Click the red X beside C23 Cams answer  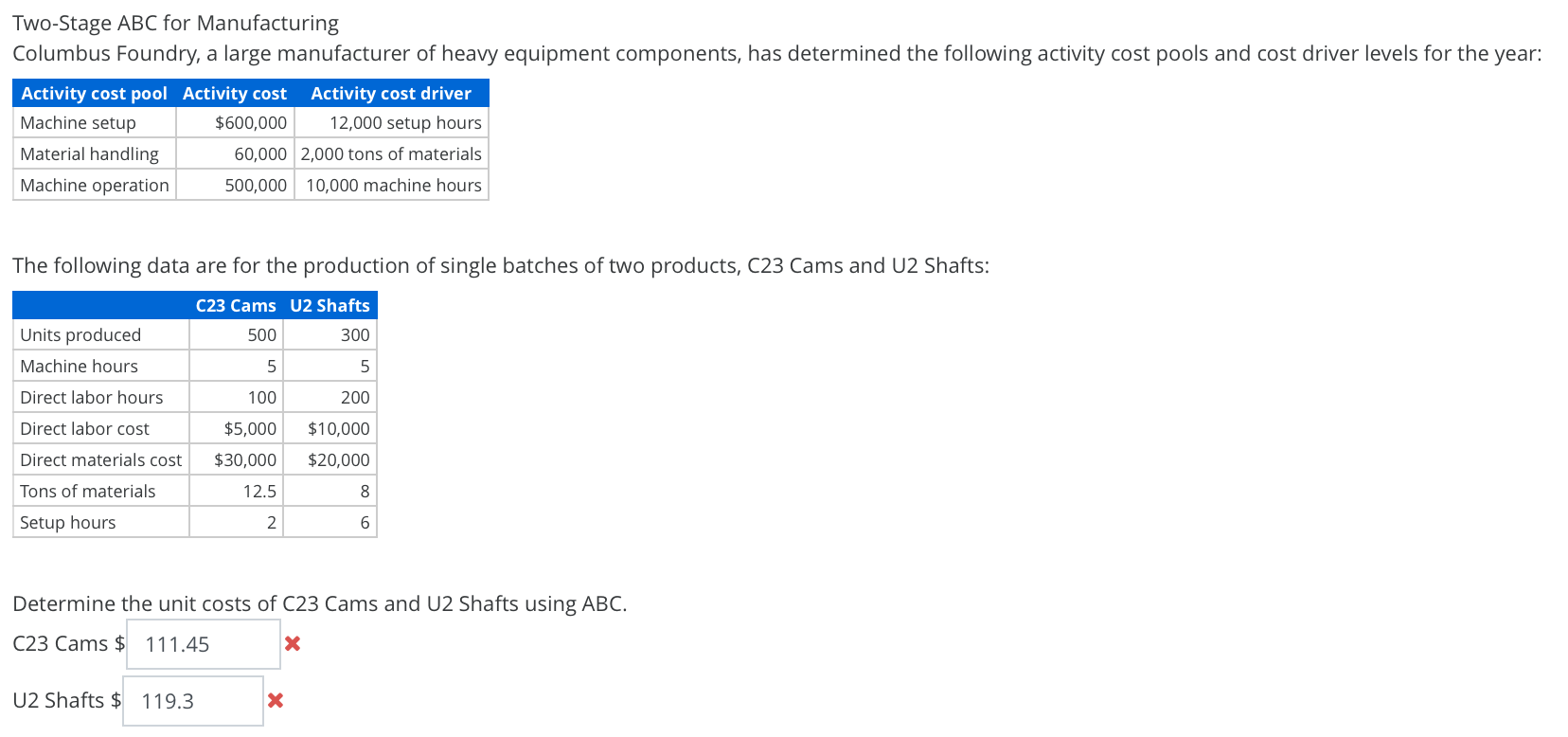tap(293, 644)
